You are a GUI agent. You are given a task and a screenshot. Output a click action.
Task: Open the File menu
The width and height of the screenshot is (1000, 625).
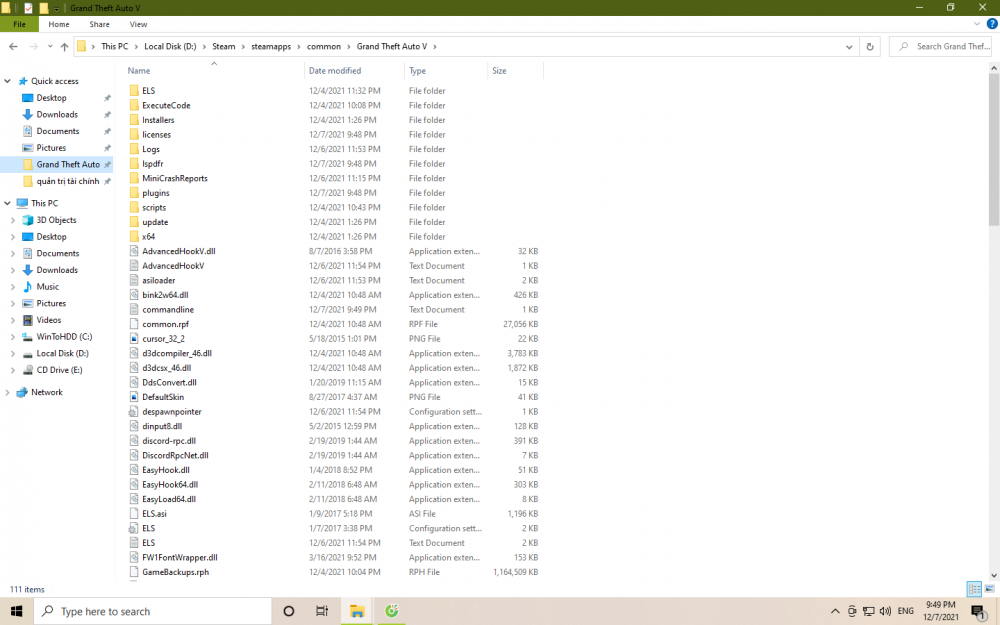point(19,24)
